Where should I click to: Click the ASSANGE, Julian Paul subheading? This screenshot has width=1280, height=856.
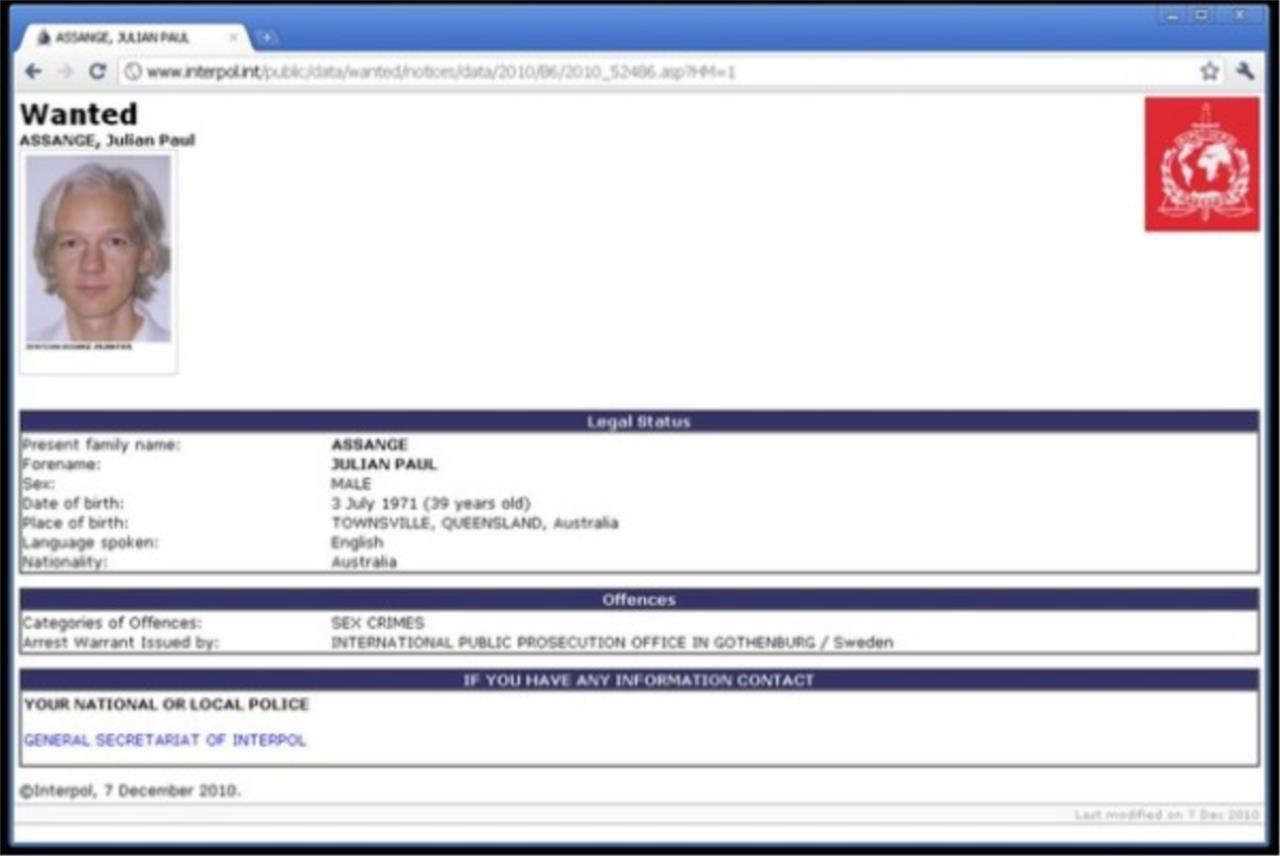point(107,140)
